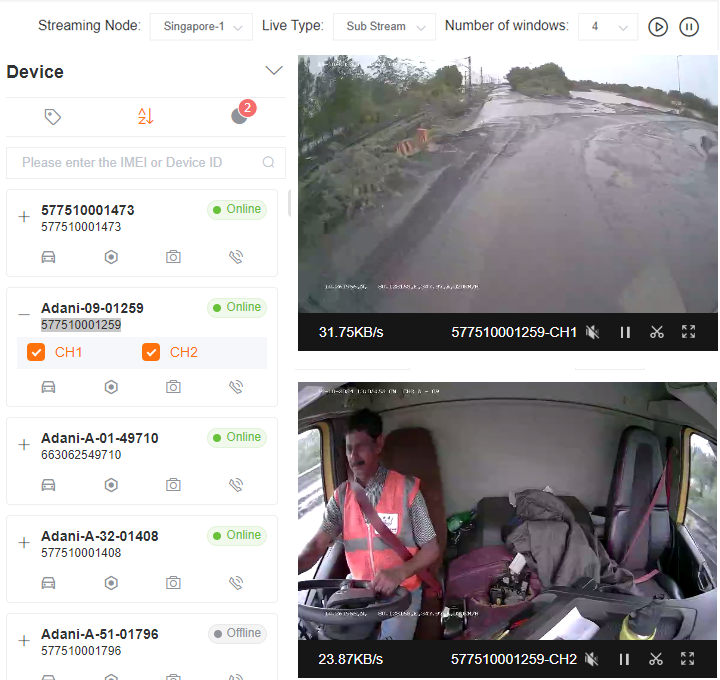Click the 663062549710 device ID text
720x680 pixels.
tap(81, 455)
